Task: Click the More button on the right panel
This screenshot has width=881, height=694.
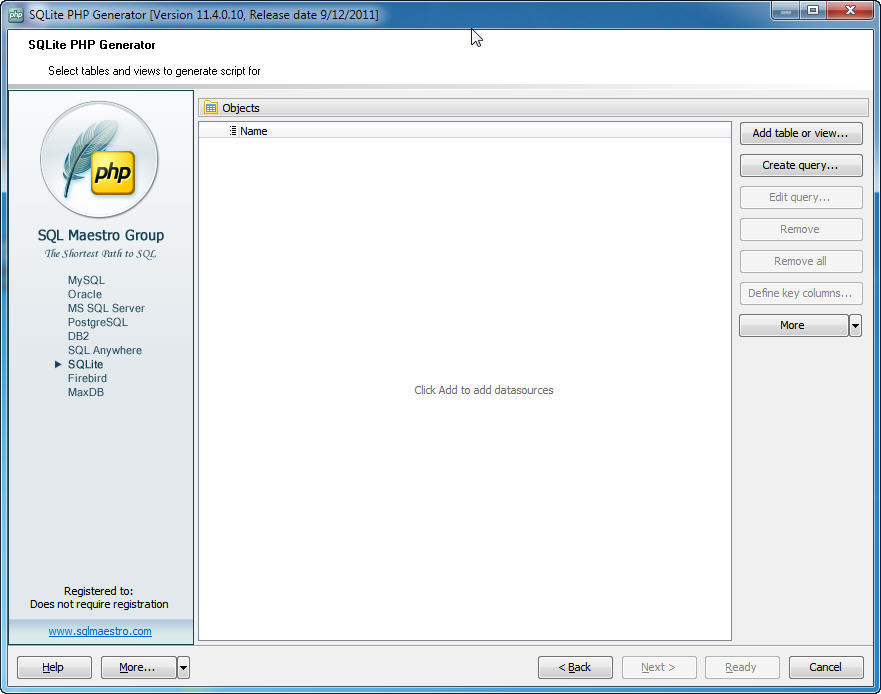Action: 792,325
